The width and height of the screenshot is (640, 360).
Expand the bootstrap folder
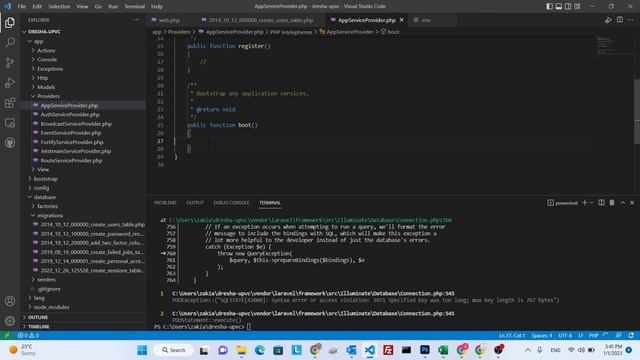[x=45, y=179]
